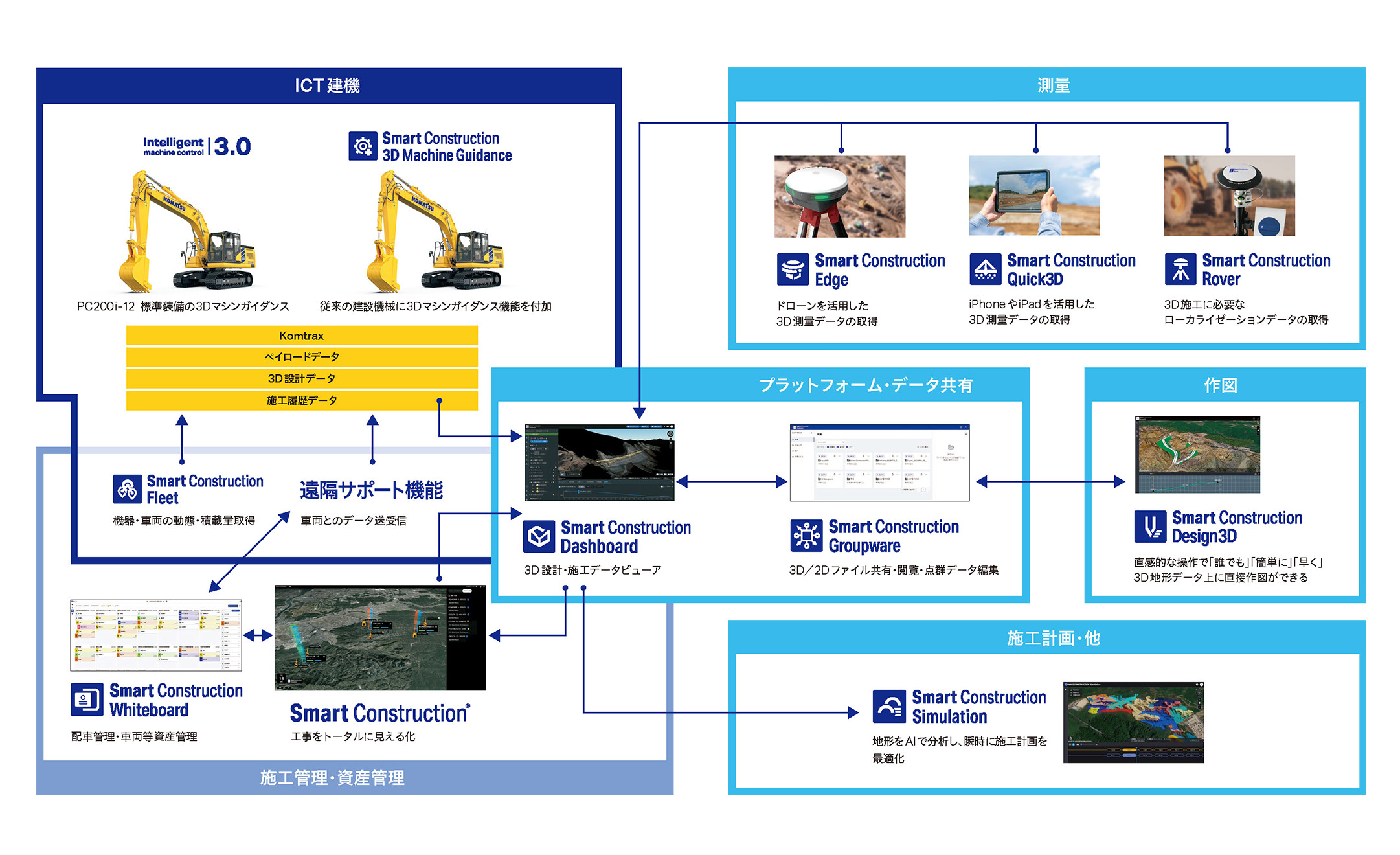Click the Whiteboard product icon
Image resolution: width=1400 pixels, height=855 pixels.
tap(87, 700)
